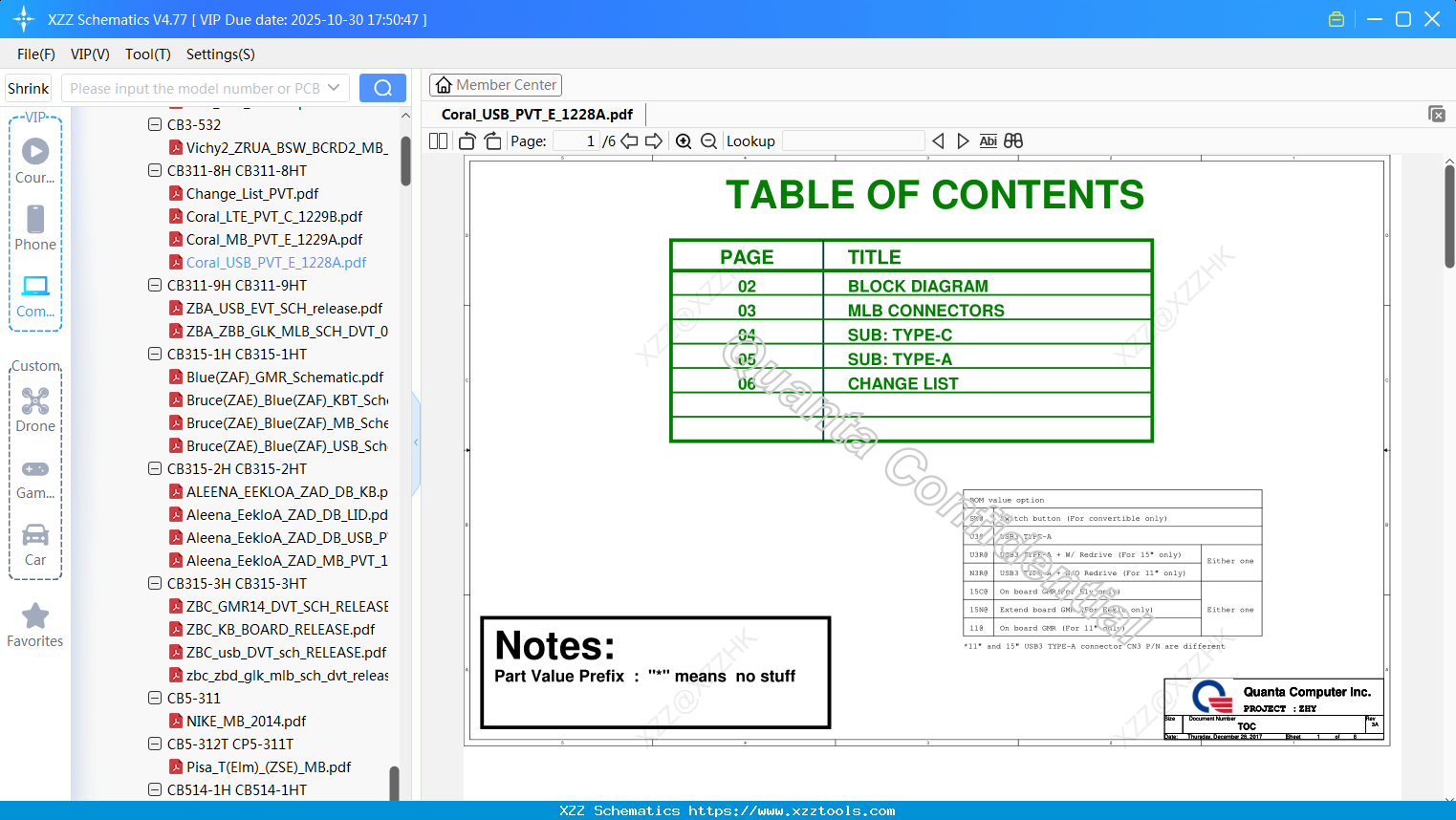Collapse the CB315-3H CB315-3HT node
The image size is (1456, 820).
(155, 583)
